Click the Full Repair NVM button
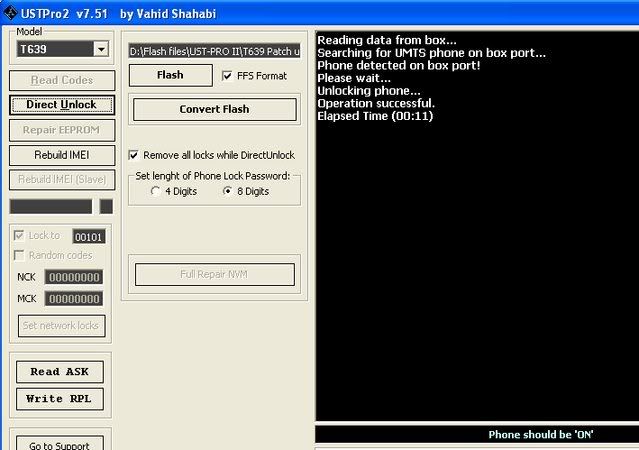Image resolution: width=639 pixels, height=450 pixels. (x=215, y=274)
